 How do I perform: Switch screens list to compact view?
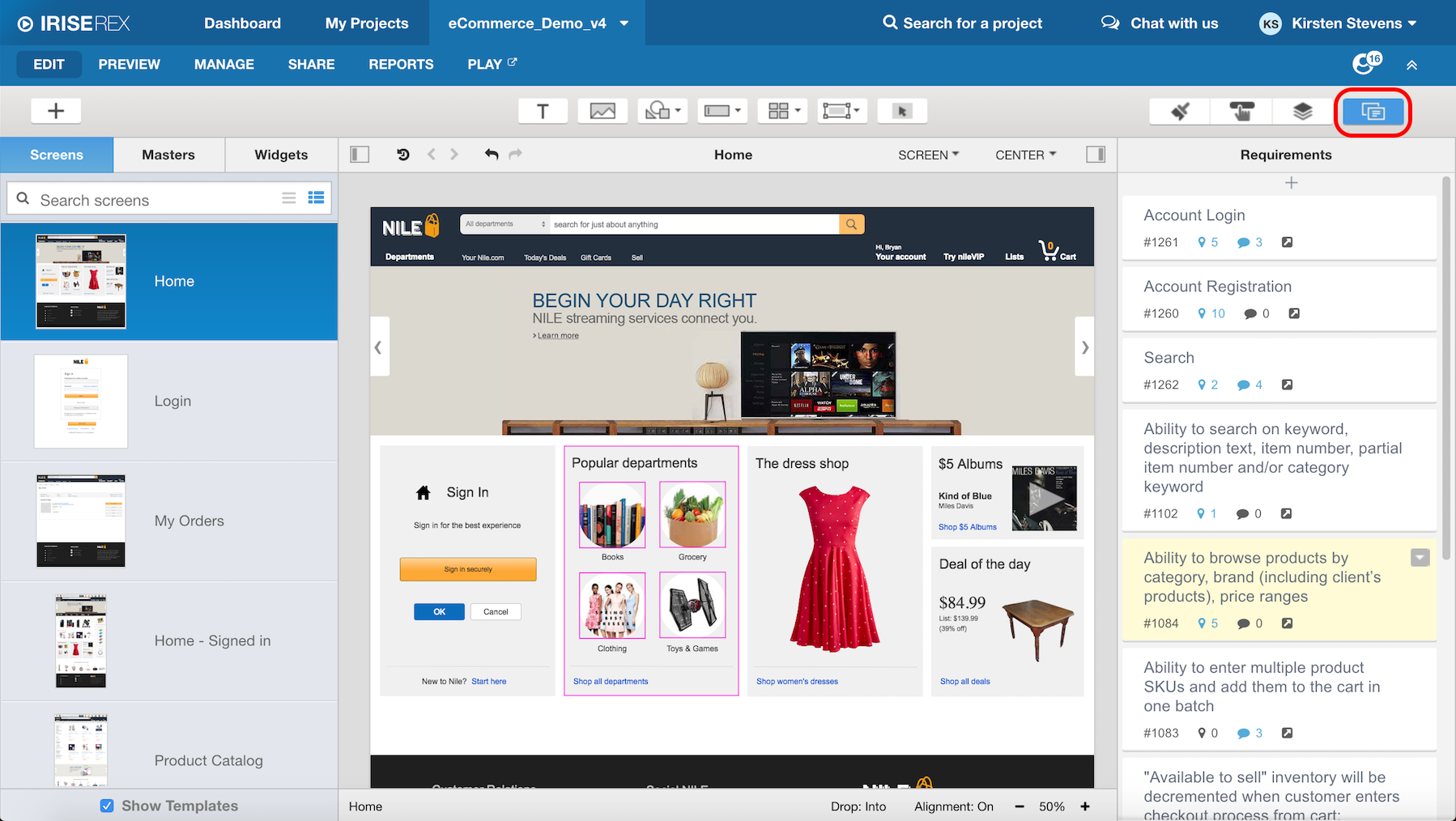[x=289, y=198]
